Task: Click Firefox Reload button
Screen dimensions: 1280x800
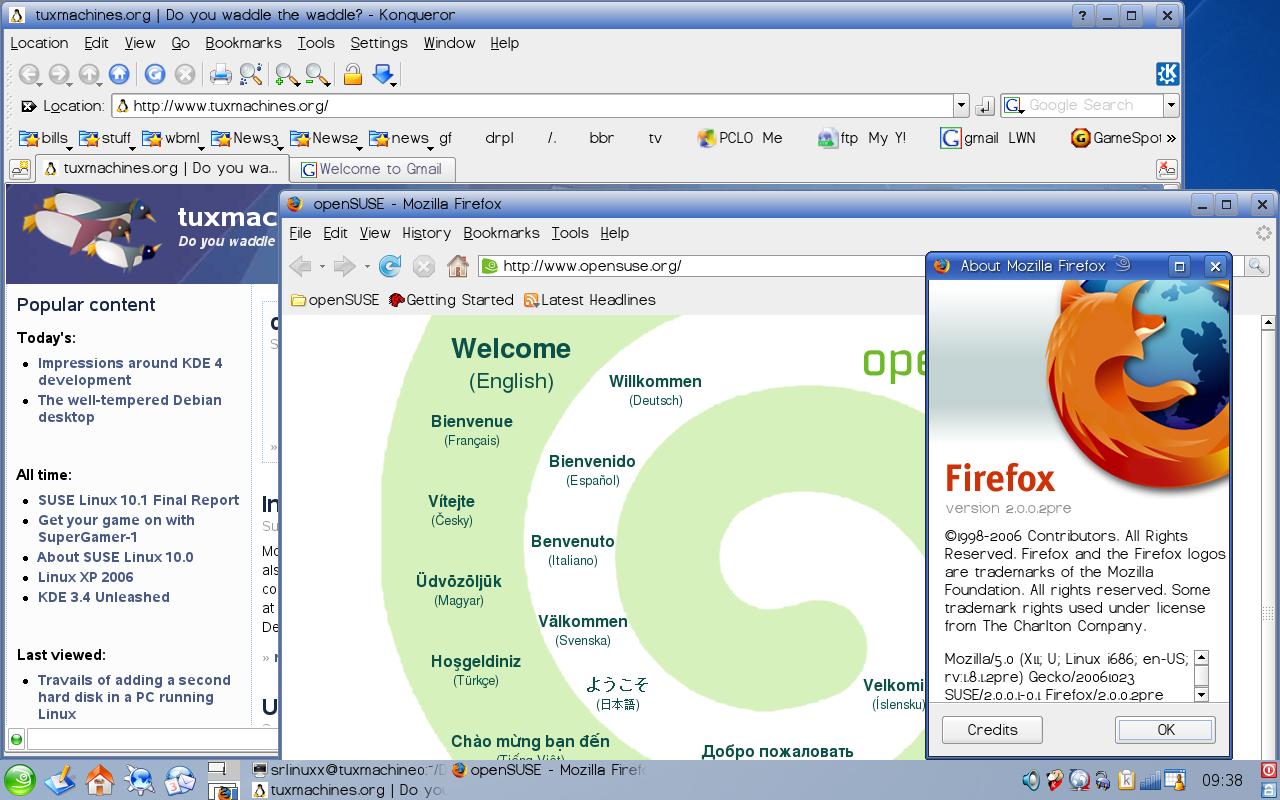Action: coord(390,266)
